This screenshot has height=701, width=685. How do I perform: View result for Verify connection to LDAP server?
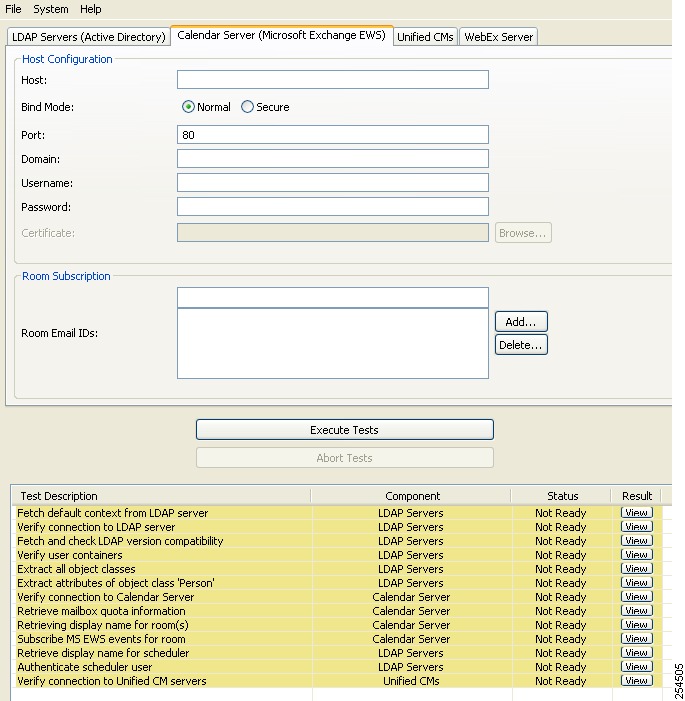click(636, 527)
